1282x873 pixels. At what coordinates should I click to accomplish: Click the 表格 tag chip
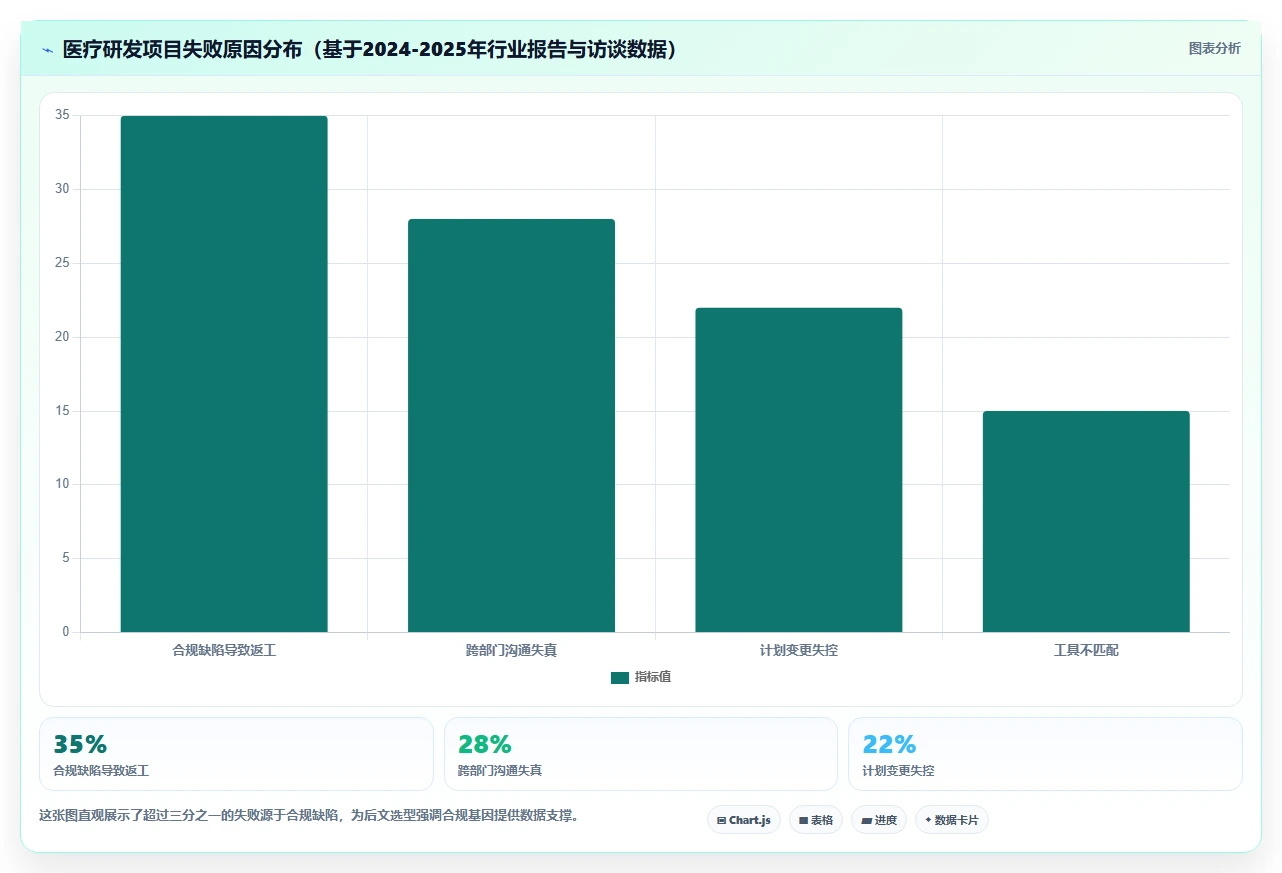coord(816,820)
